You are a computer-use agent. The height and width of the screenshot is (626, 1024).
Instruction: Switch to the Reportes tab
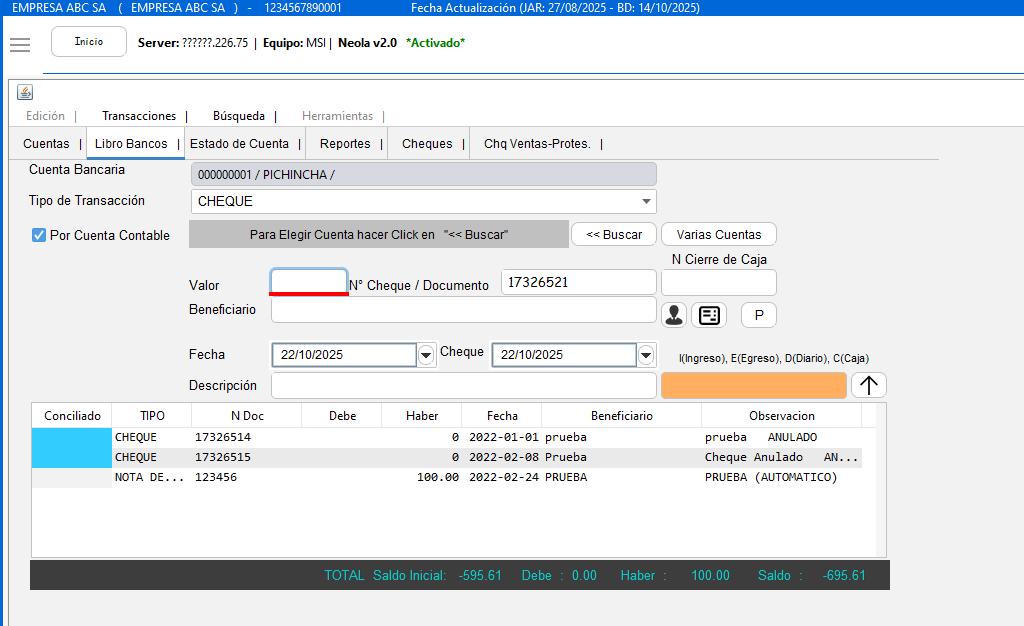pos(345,144)
